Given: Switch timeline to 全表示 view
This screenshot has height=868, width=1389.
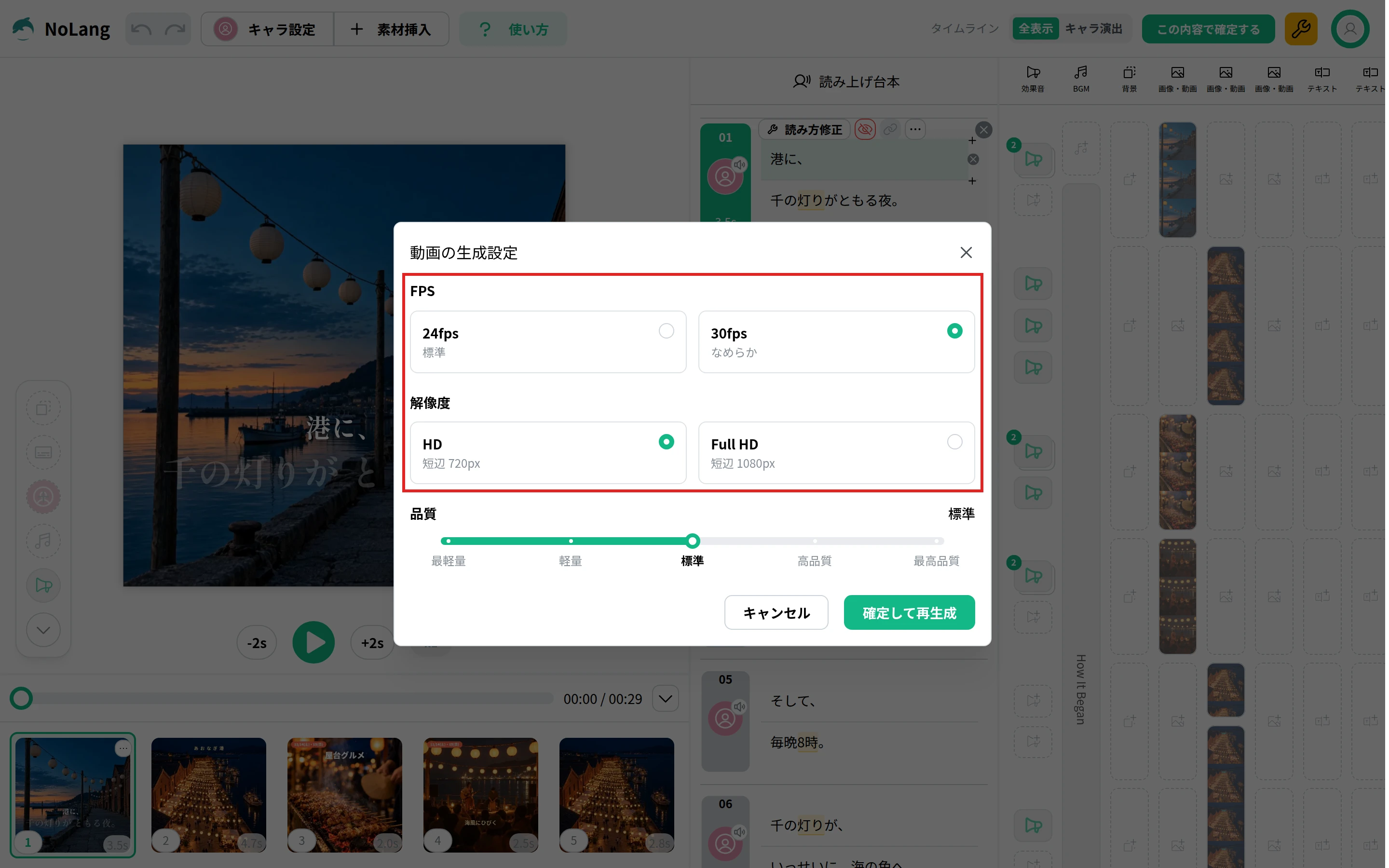Looking at the screenshot, I should click(1035, 29).
